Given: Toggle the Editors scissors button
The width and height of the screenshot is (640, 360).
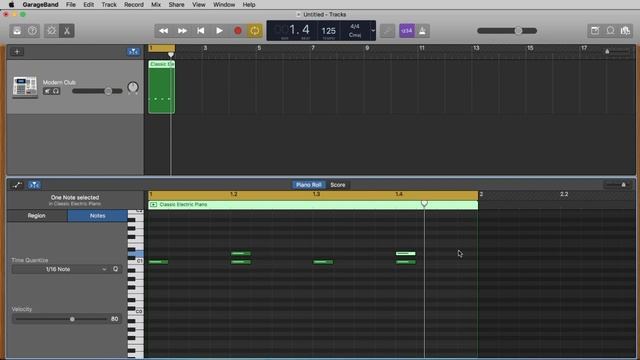Looking at the screenshot, I should (x=67, y=31).
